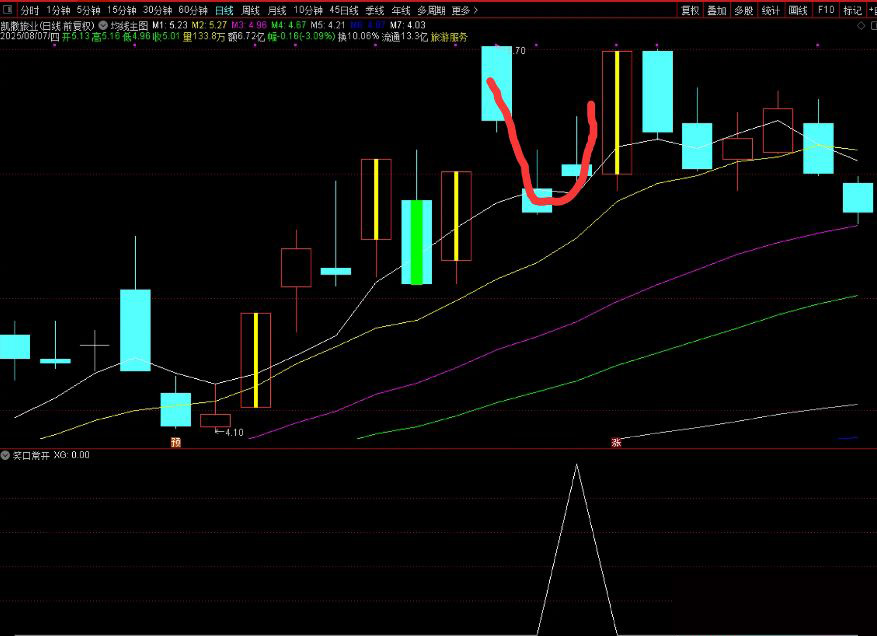Click the 叠加 overlay button
This screenshot has width=877, height=636.
[x=717, y=10]
